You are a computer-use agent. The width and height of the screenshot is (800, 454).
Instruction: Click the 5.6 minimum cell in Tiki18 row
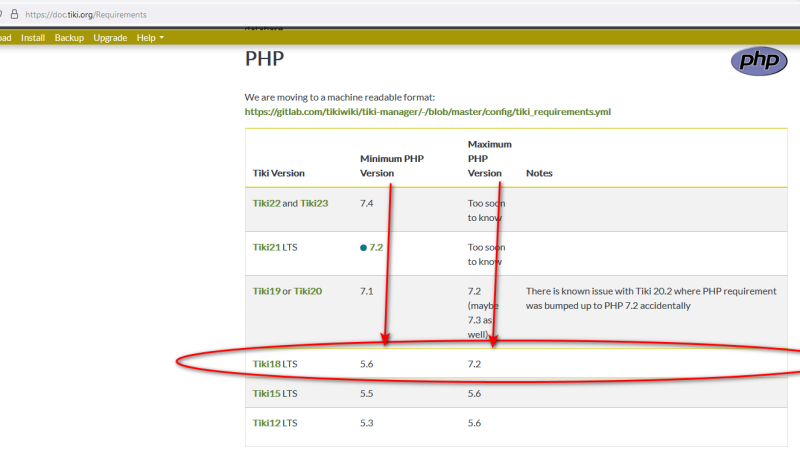(x=366, y=364)
